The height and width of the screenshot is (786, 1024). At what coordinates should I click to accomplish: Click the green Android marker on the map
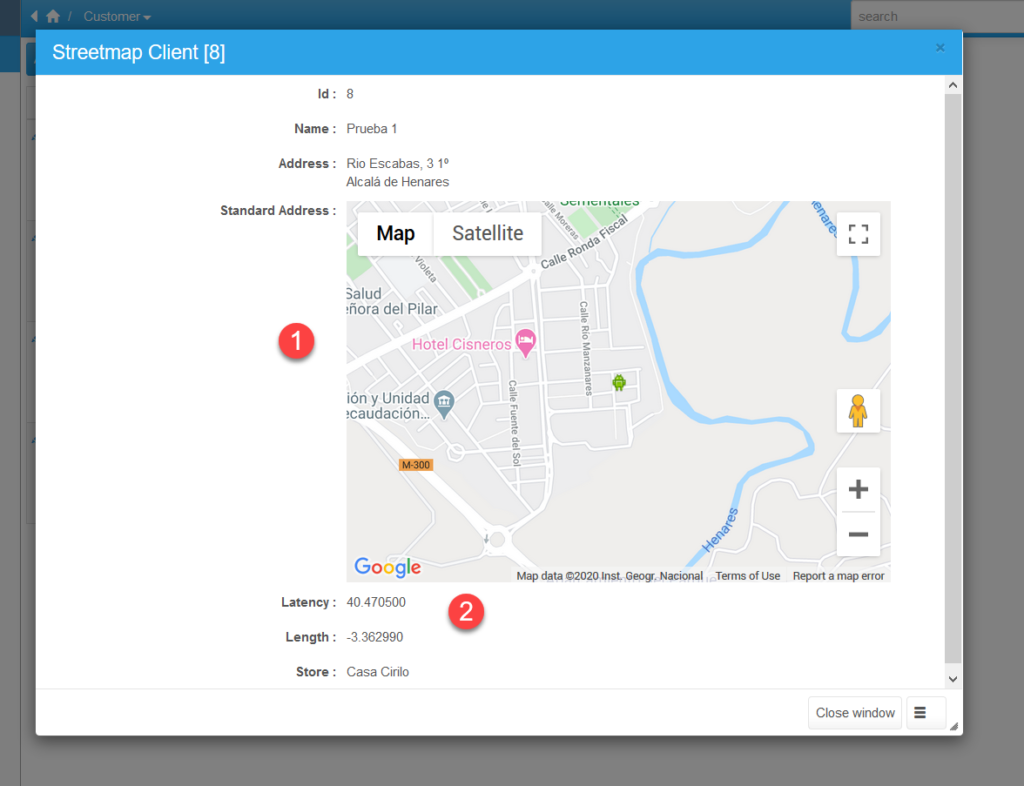point(621,382)
